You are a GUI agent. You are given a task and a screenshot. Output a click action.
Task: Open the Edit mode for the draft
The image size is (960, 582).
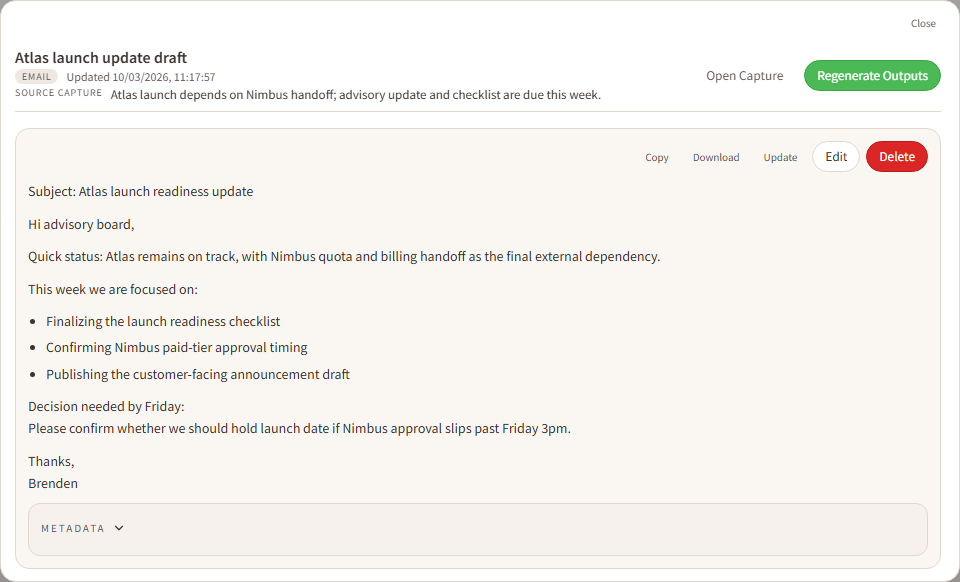point(836,156)
